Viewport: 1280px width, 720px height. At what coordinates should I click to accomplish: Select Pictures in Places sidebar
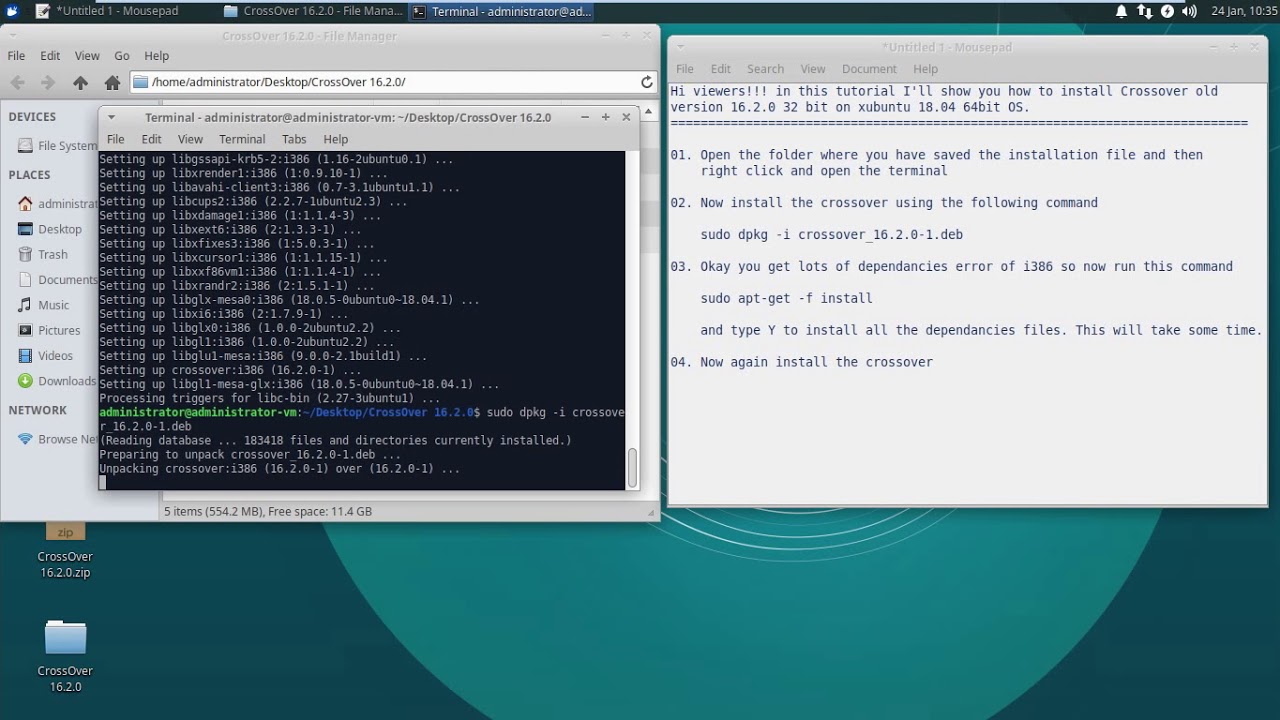49,330
